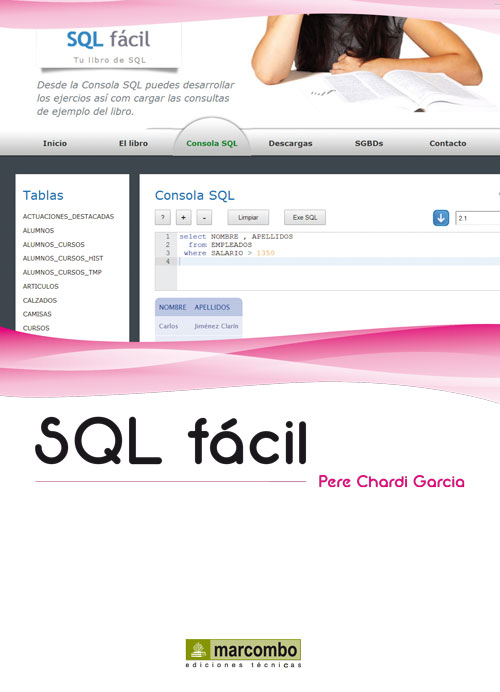Select table CURSOS
The height and width of the screenshot is (692, 500).
coord(36,328)
